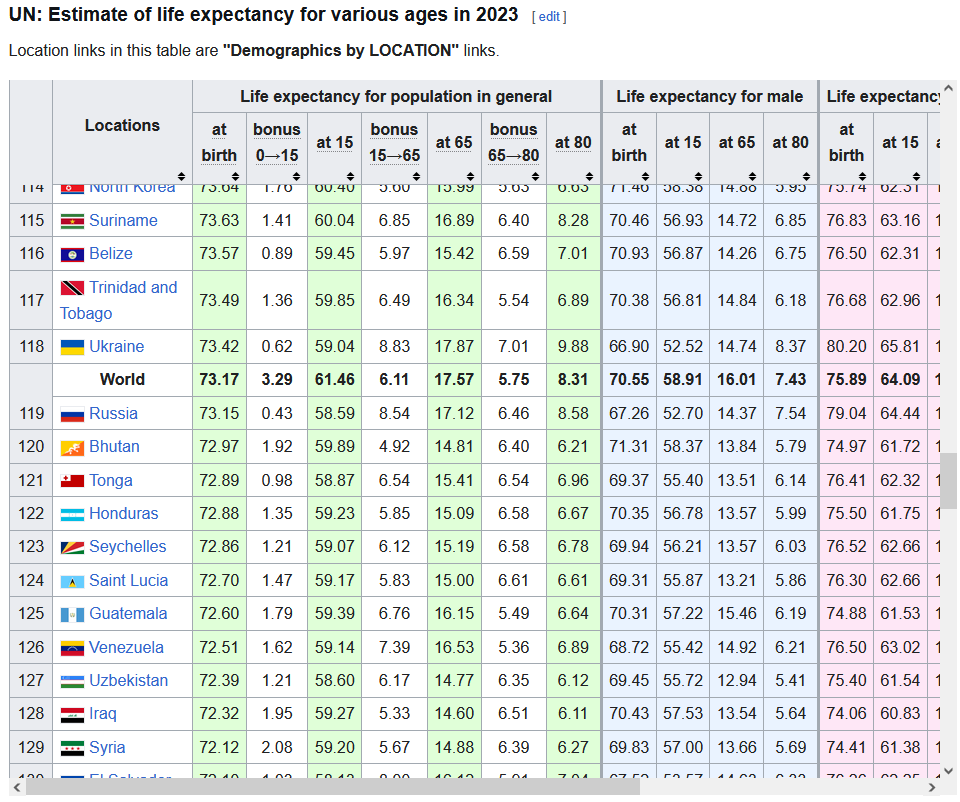The width and height of the screenshot is (960, 802).
Task: Sort by male 'at 80' column
Action: tap(806, 177)
